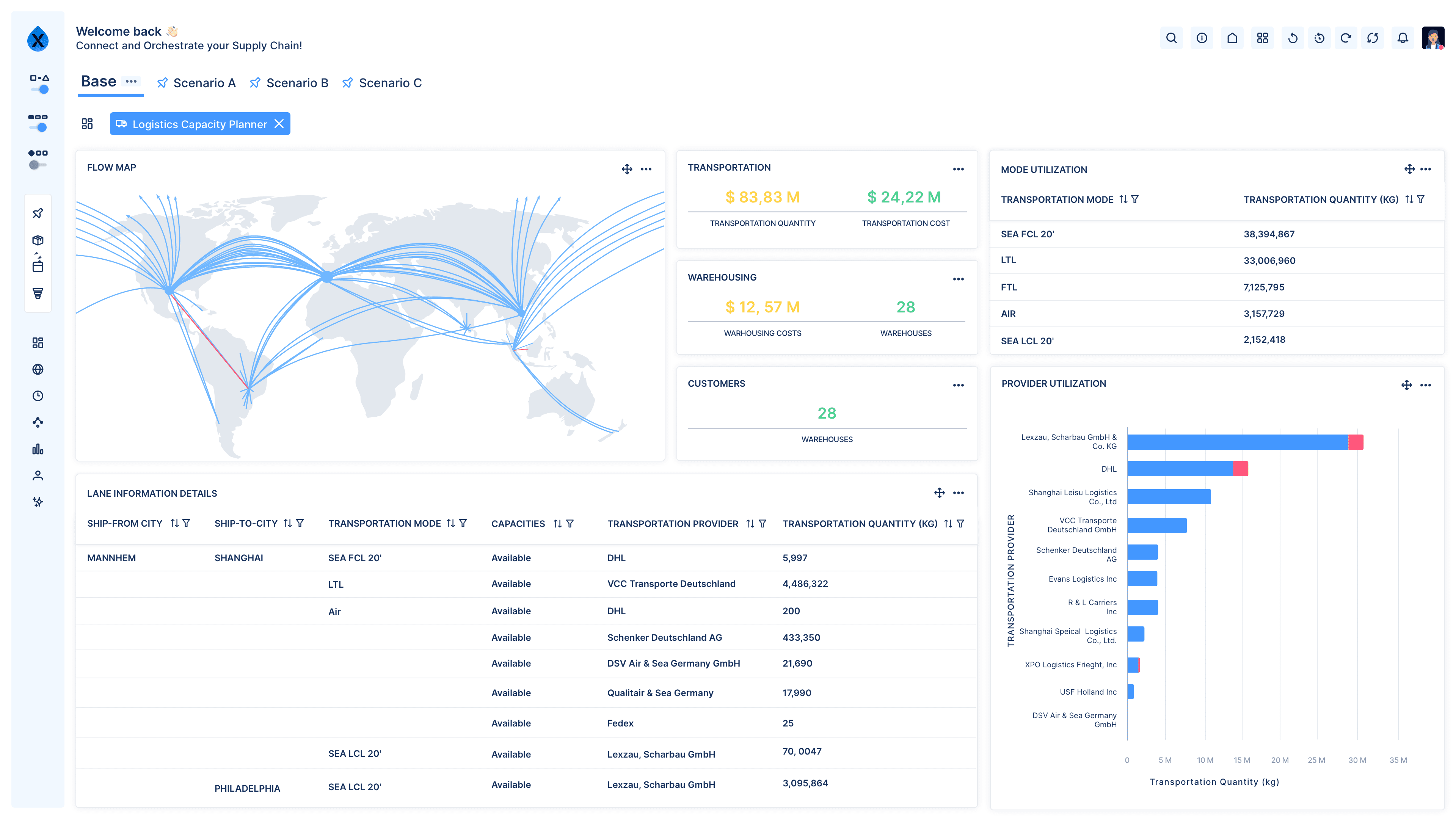Open Base tab more options
Viewport: 1456px width, 819px height.
[131, 82]
